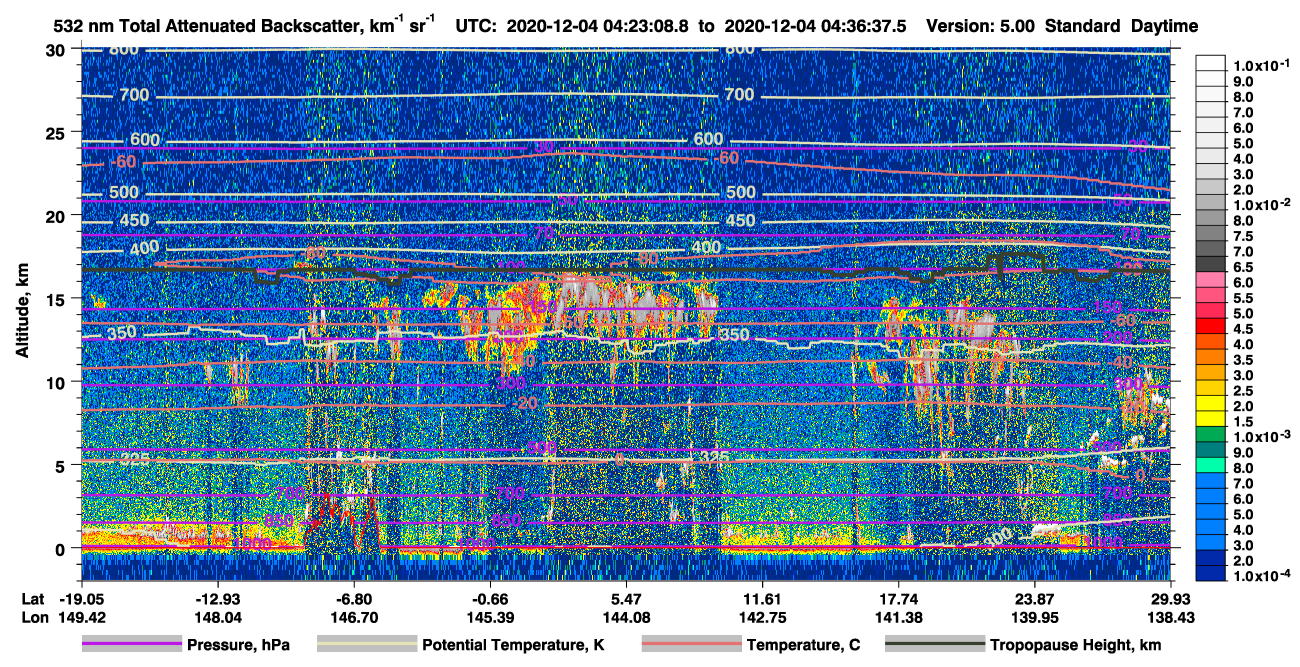Select longitude value 146.70
This screenshot has height=667, width=1300.
coord(354,617)
